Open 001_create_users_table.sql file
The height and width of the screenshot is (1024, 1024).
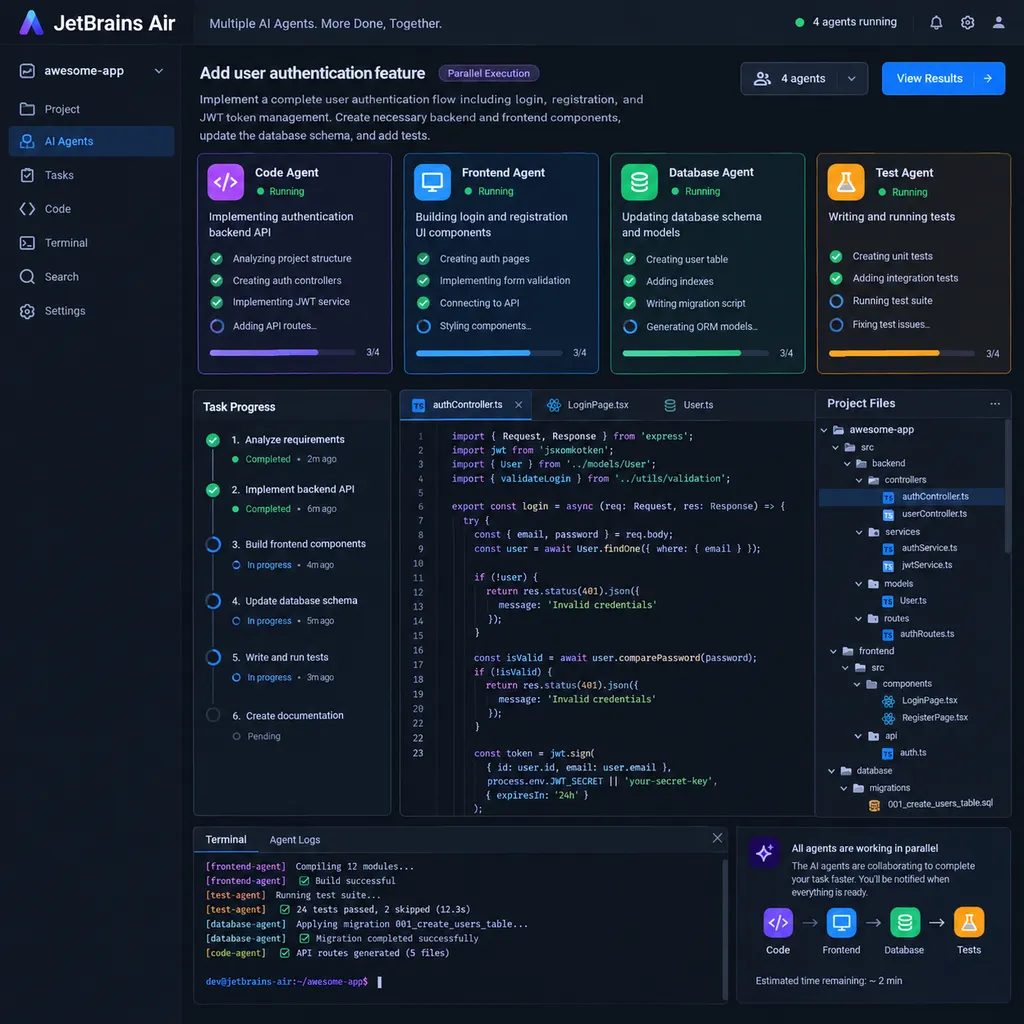[931, 804]
